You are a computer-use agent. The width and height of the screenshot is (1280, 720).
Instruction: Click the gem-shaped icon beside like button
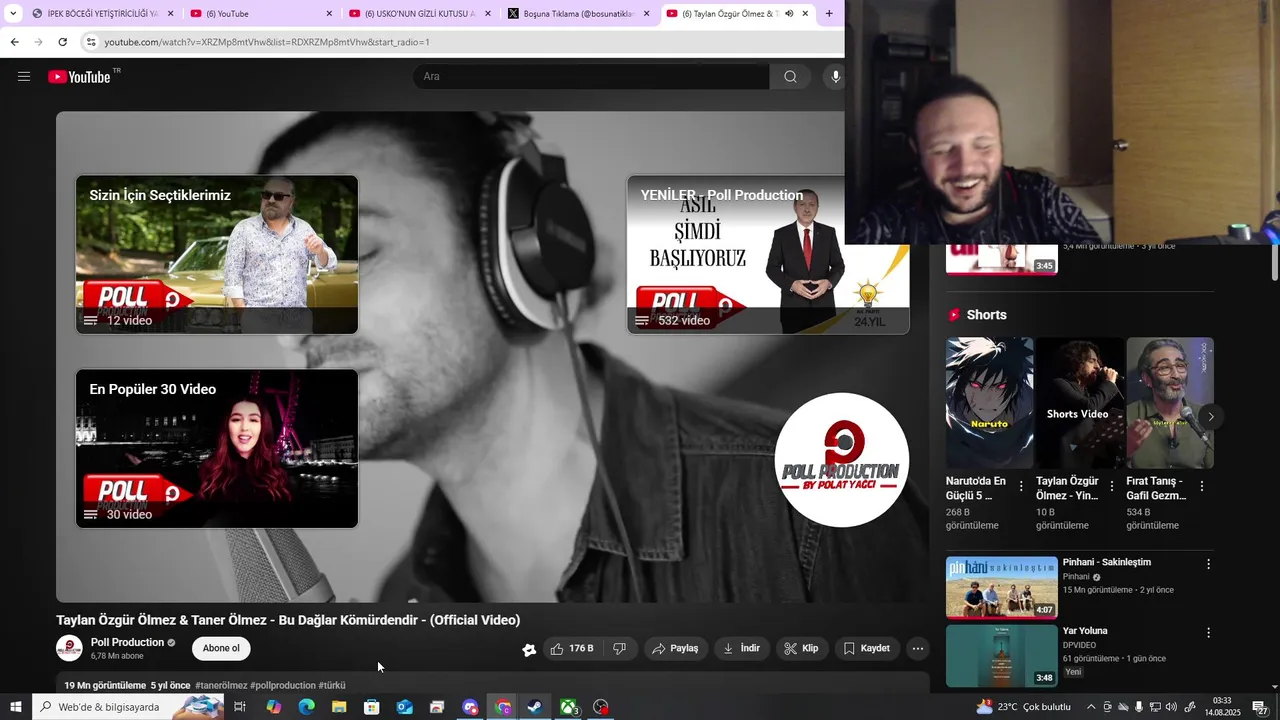pyautogui.click(x=529, y=649)
